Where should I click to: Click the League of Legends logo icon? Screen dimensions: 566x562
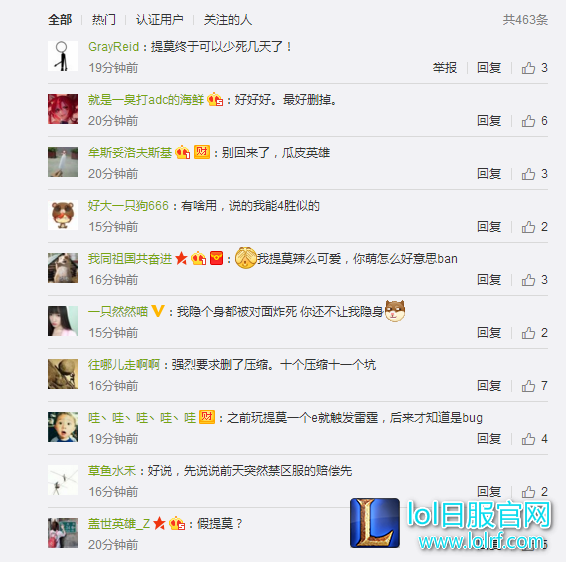pyautogui.click(x=375, y=523)
